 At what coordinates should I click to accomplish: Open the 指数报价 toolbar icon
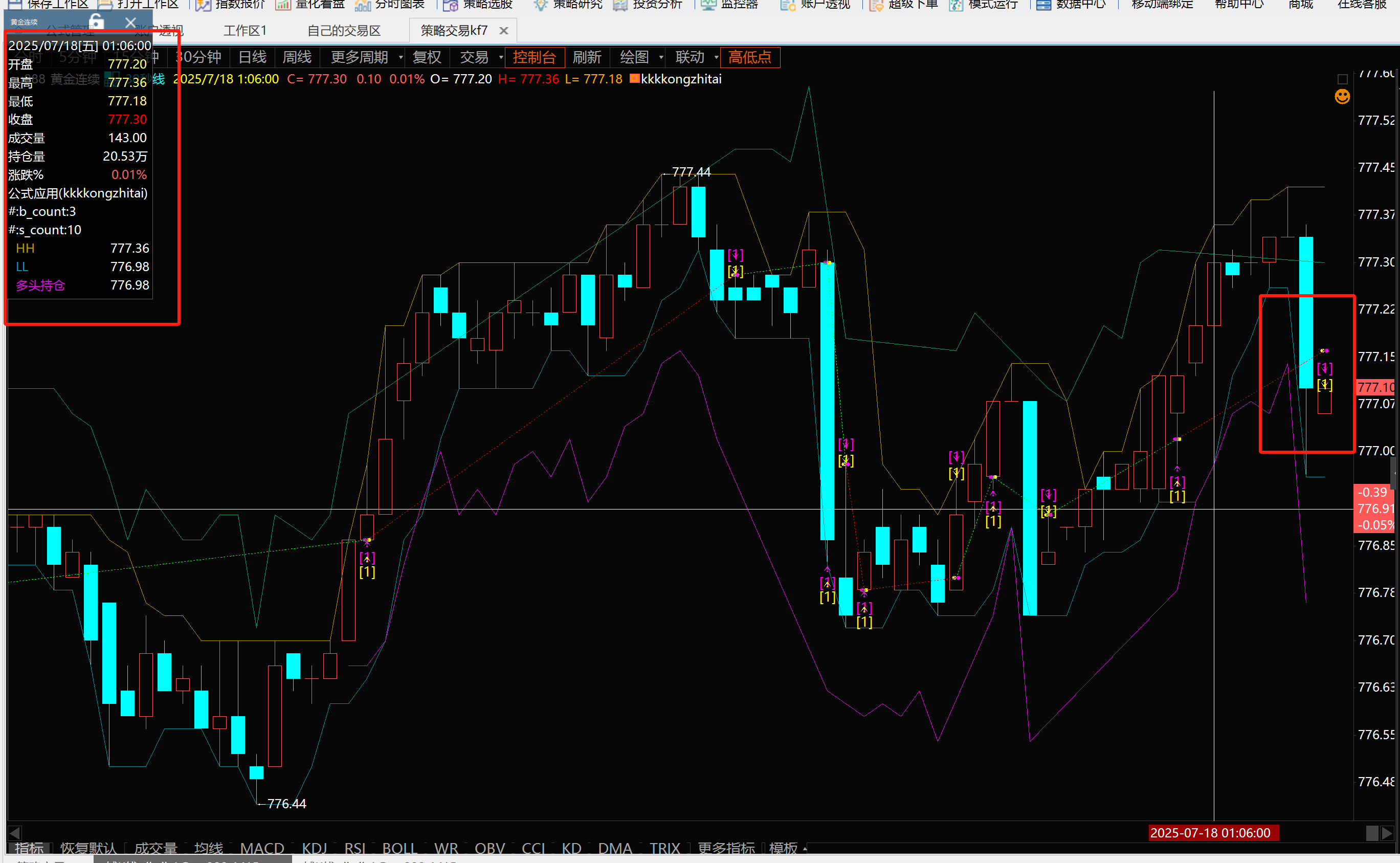[x=203, y=5]
